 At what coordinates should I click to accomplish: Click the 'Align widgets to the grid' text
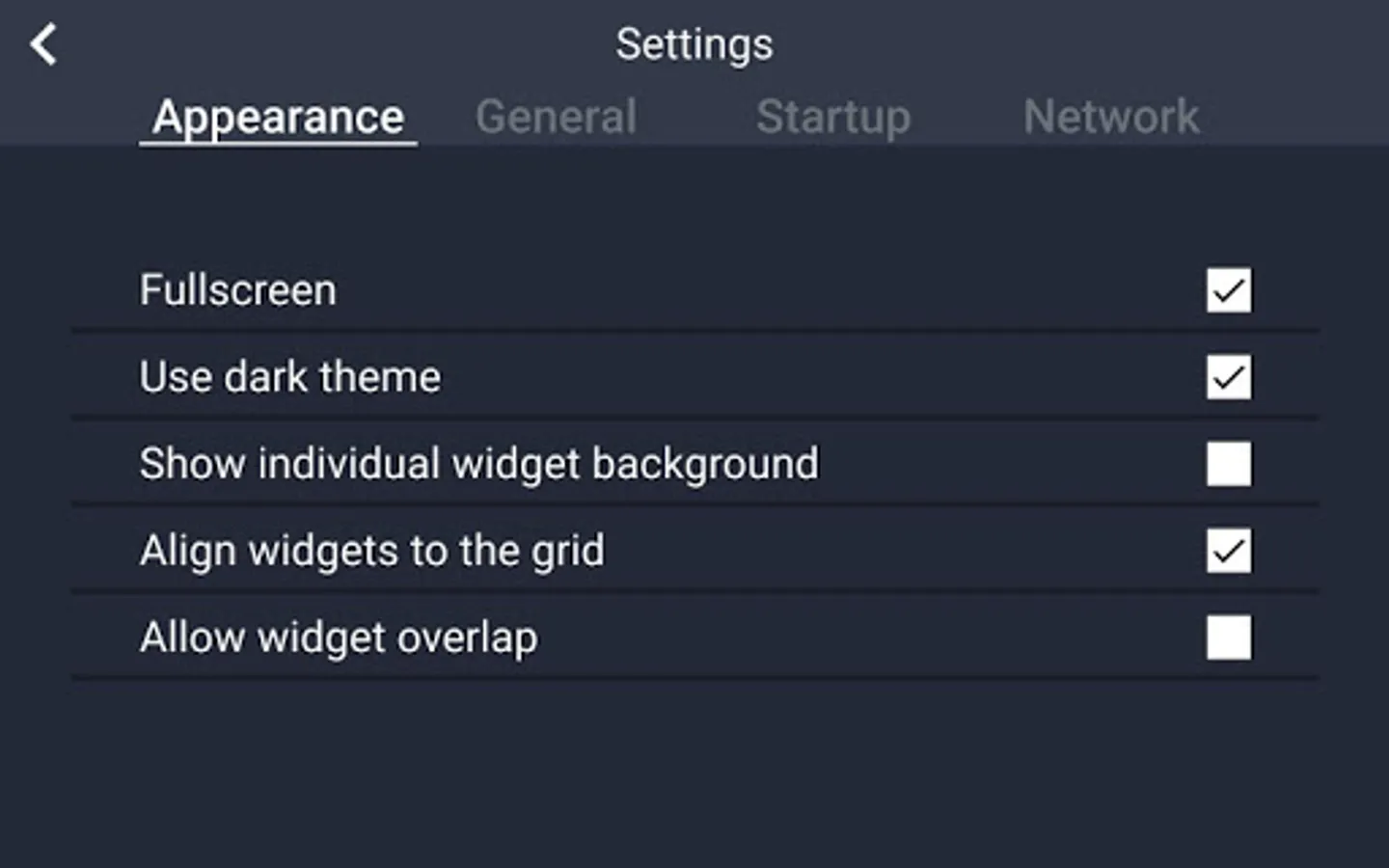click(371, 551)
